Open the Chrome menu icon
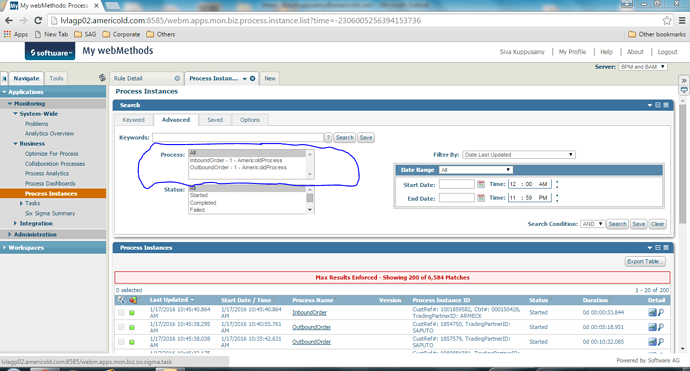The height and width of the screenshot is (371, 690). pos(682,21)
